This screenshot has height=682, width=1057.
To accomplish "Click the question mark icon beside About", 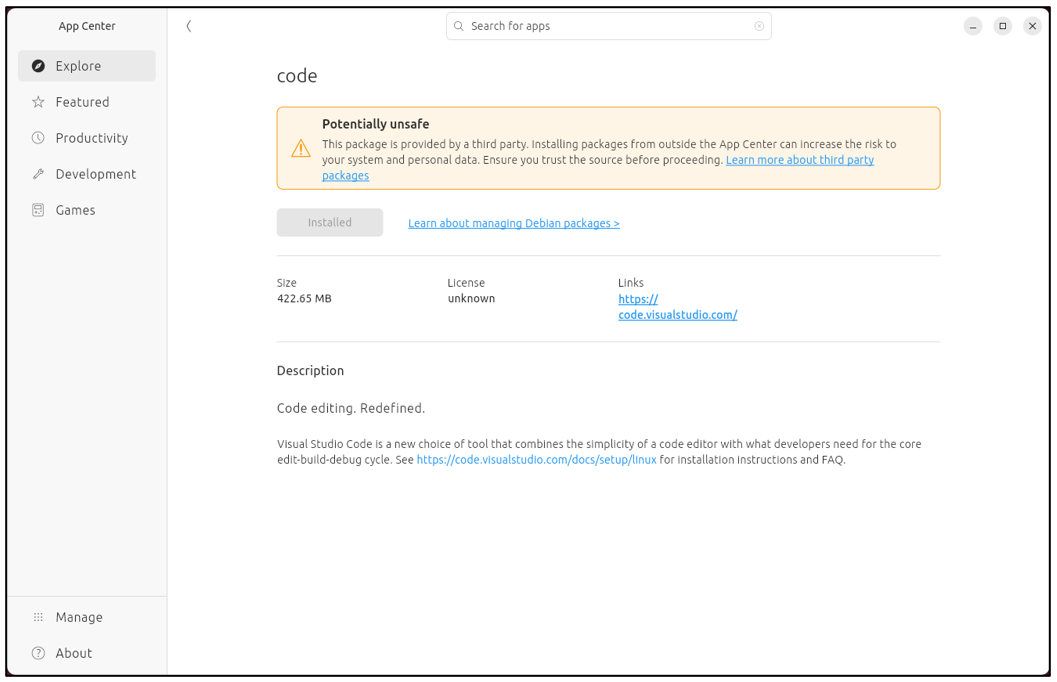I will coord(38,653).
